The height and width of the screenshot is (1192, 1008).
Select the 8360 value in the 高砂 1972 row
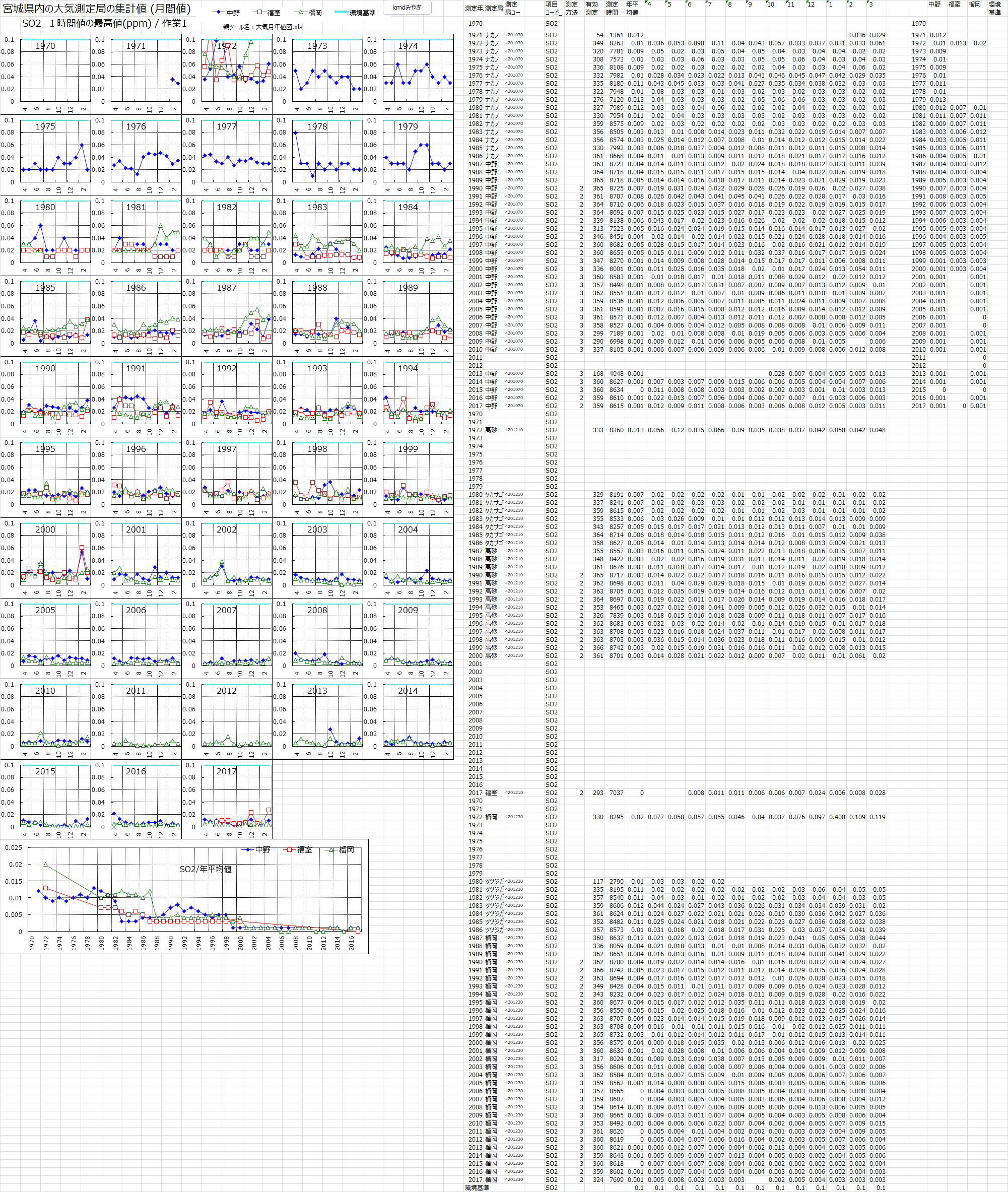616,430
